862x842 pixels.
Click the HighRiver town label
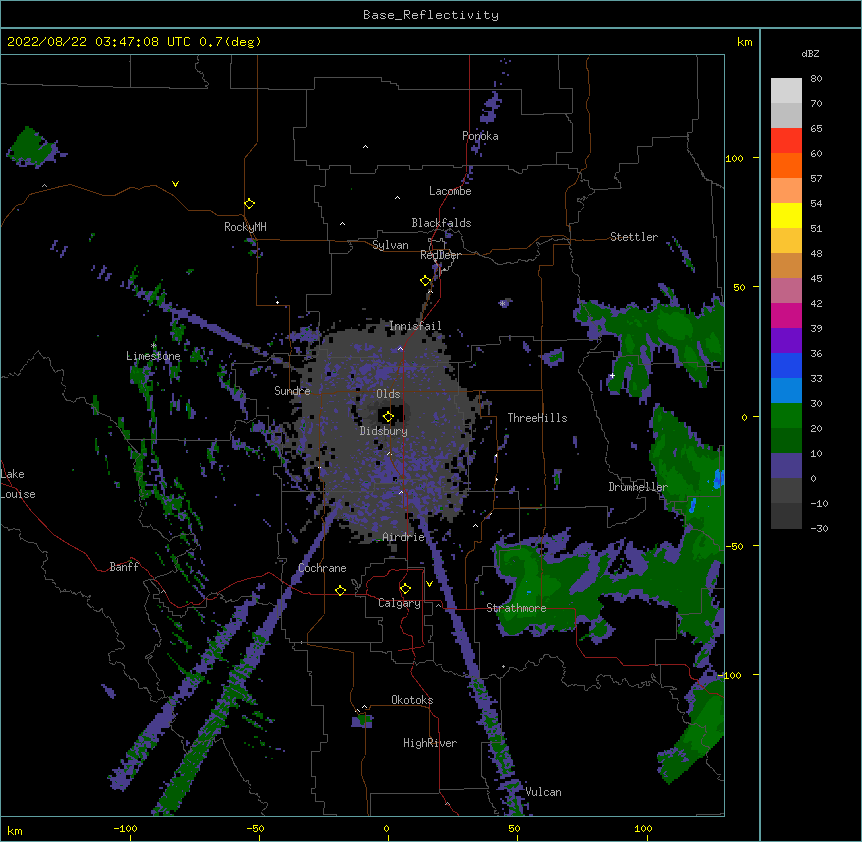(x=430, y=743)
